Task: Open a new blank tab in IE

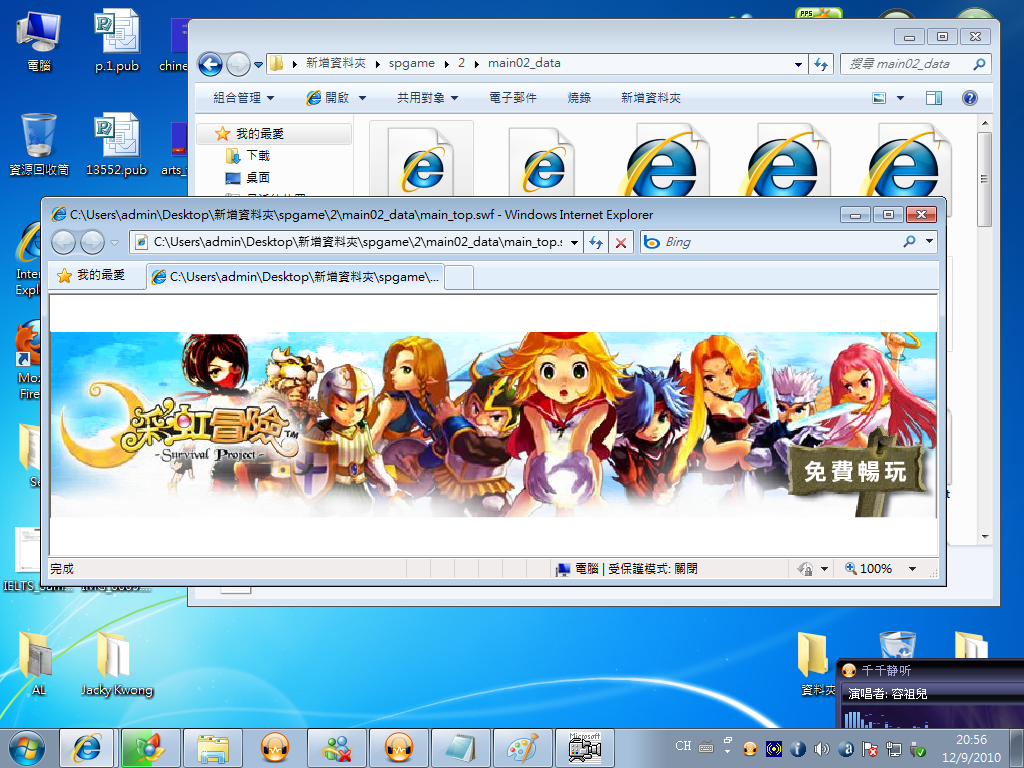Action: (459, 278)
